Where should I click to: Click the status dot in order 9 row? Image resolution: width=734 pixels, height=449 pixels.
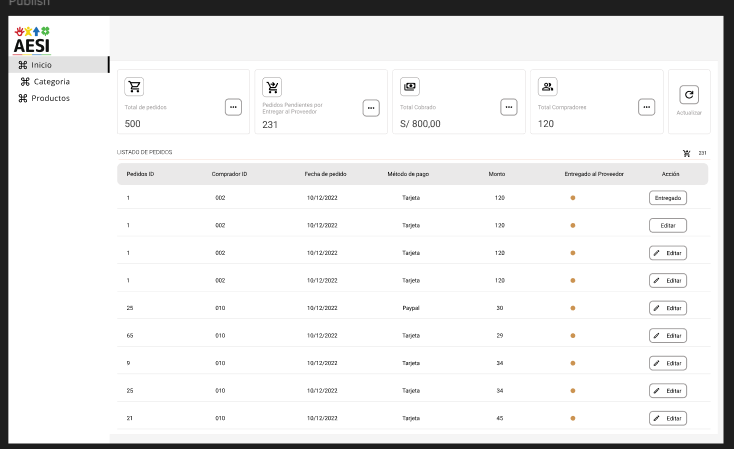point(573,363)
